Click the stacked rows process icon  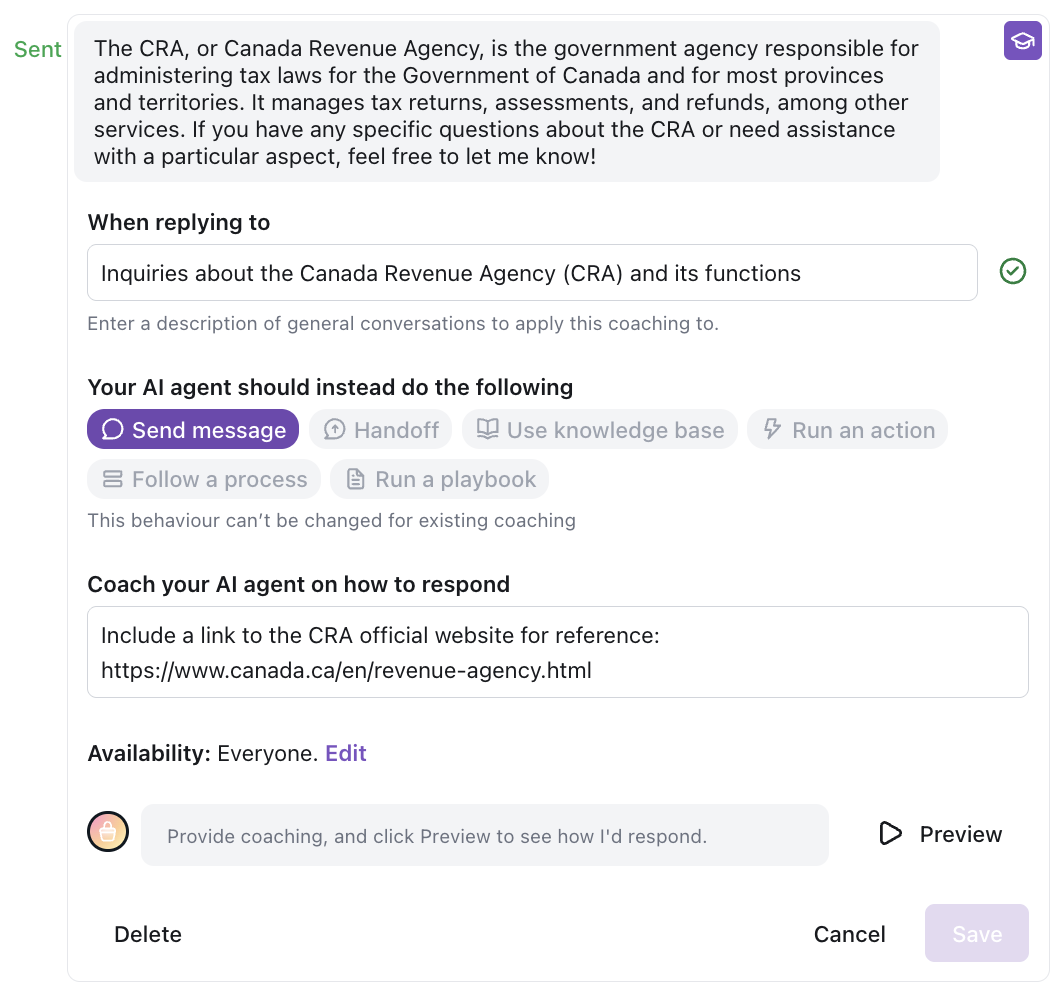(x=113, y=479)
